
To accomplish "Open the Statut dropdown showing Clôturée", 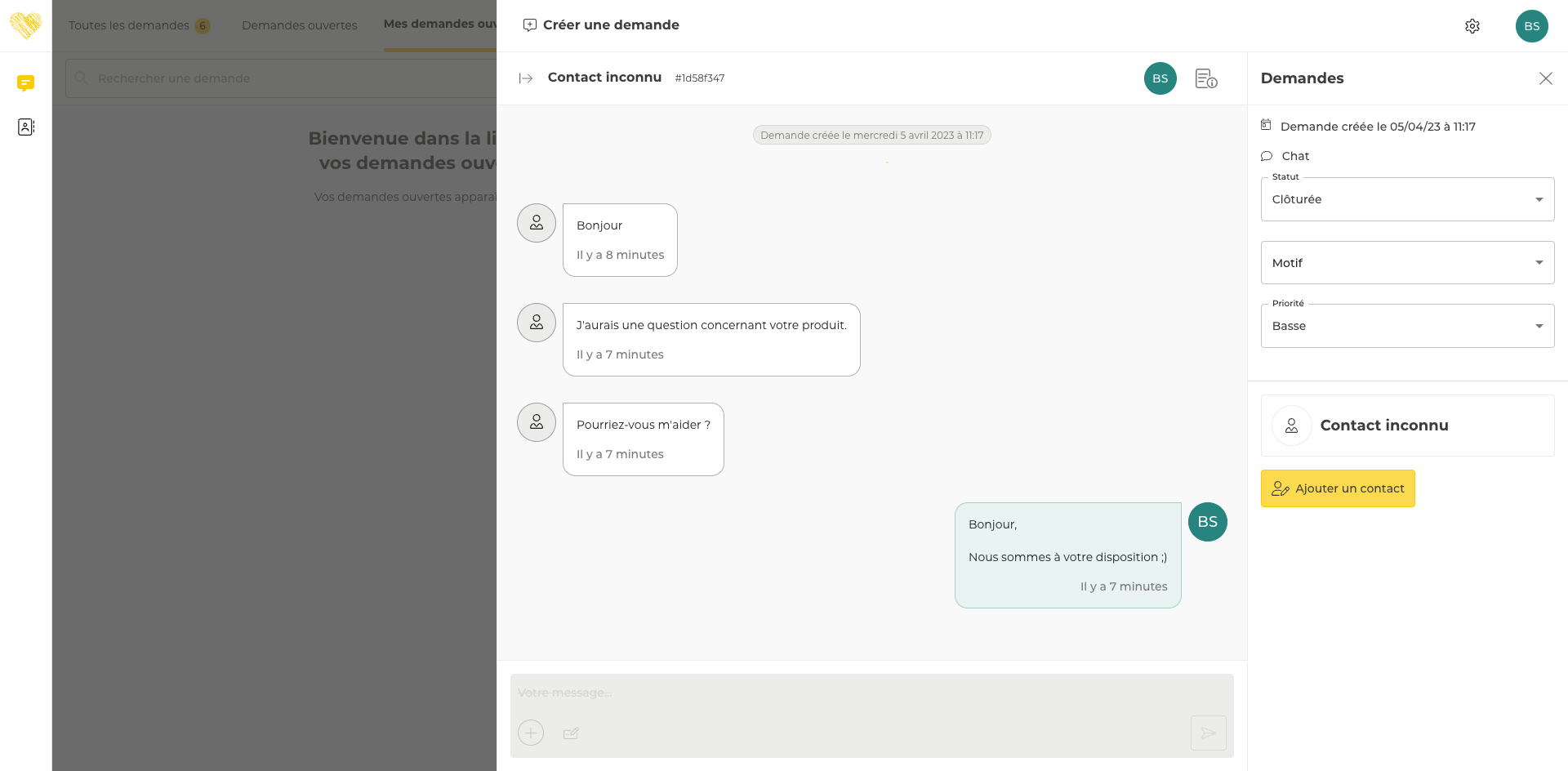I will click(x=1406, y=199).
